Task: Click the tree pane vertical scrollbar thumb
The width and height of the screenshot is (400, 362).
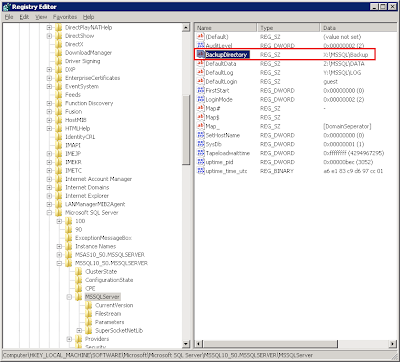Action: click(186, 130)
